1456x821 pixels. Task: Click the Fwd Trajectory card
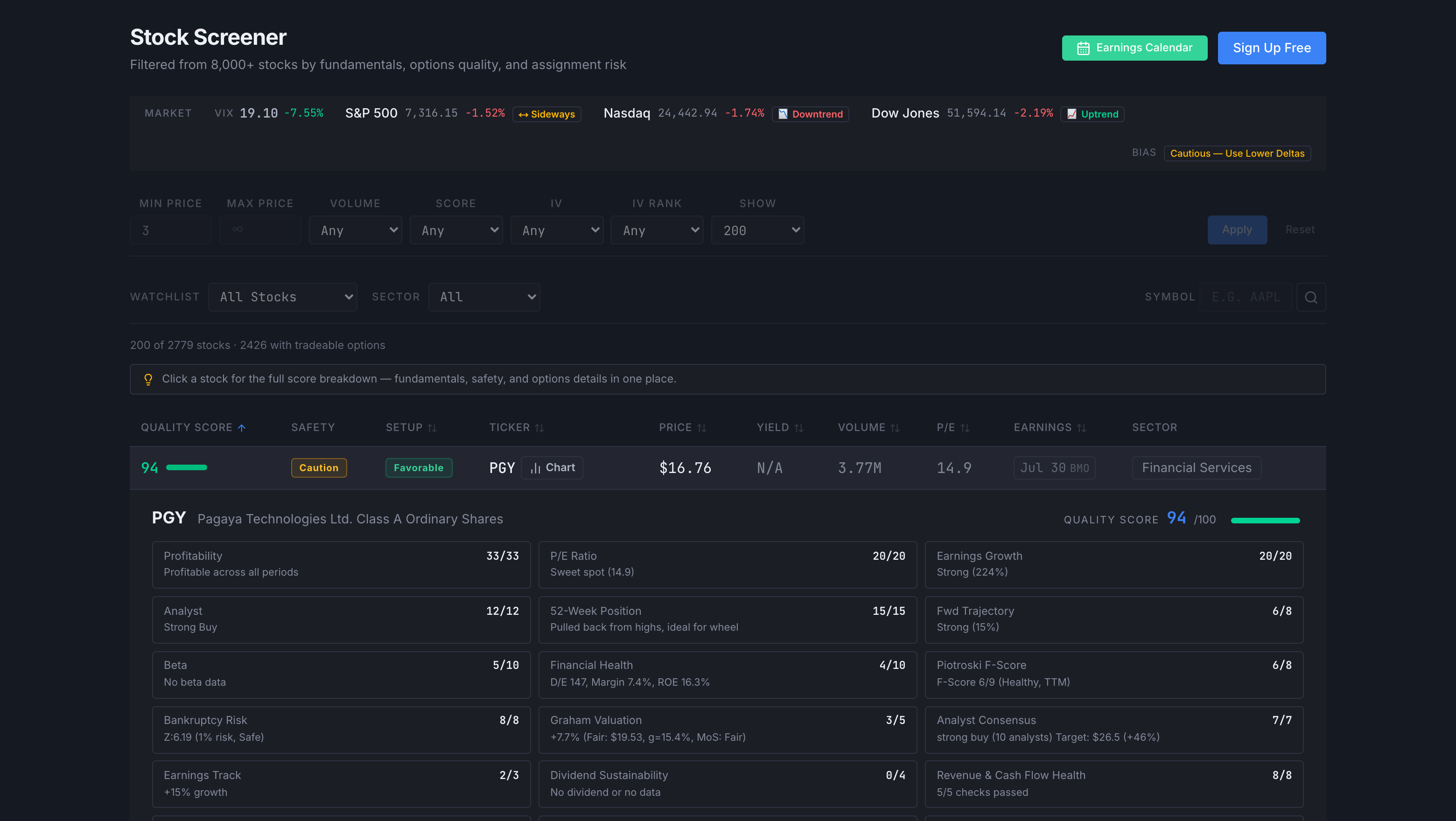[1114, 619]
